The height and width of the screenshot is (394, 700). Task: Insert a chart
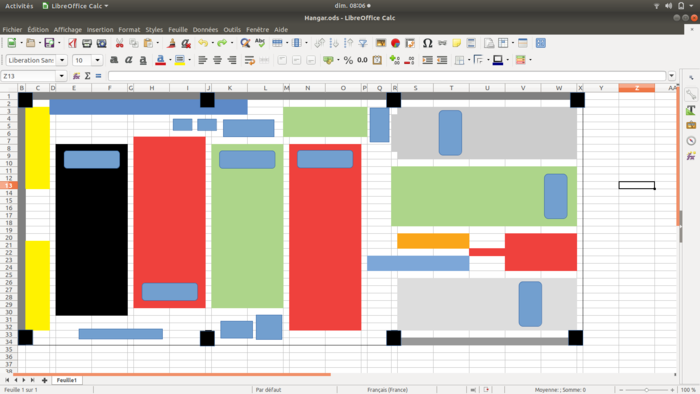[395, 43]
